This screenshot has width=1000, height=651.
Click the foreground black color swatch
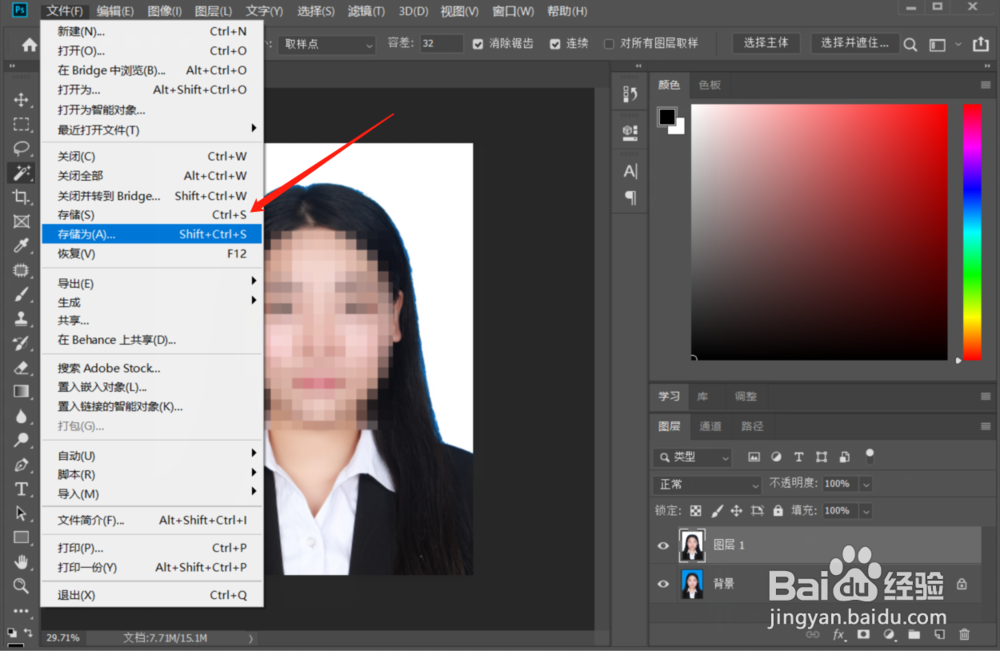(x=666, y=117)
